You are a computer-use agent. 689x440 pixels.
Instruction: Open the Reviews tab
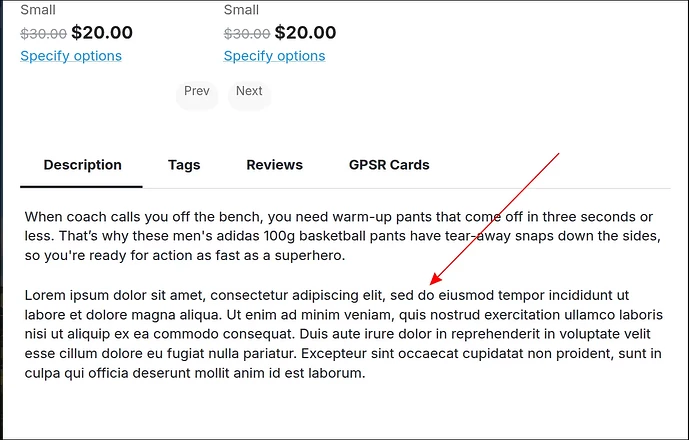tap(274, 165)
